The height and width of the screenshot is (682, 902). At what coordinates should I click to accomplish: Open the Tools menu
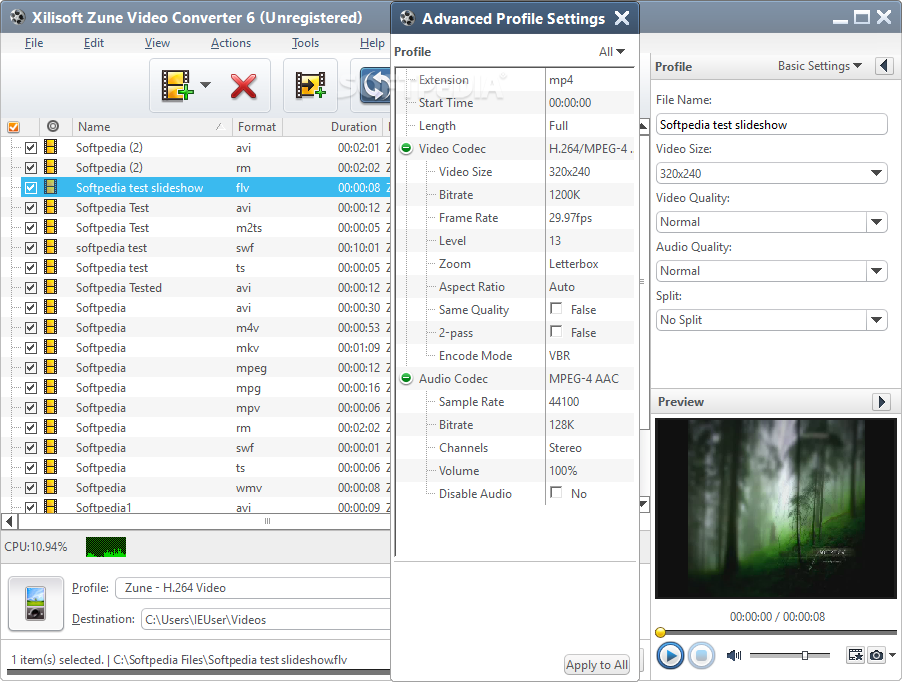(305, 43)
